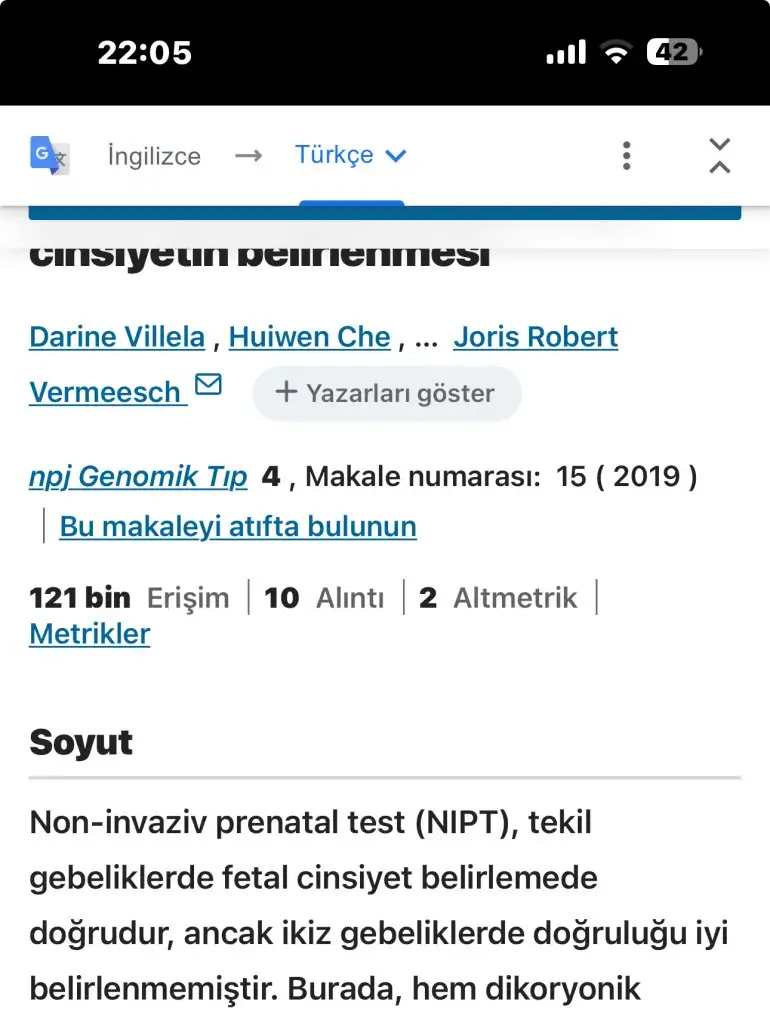Image resolution: width=770 pixels, height=1024 pixels.
Task: Tap the Google Translate logo icon
Action: pyautogui.click(x=49, y=155)
